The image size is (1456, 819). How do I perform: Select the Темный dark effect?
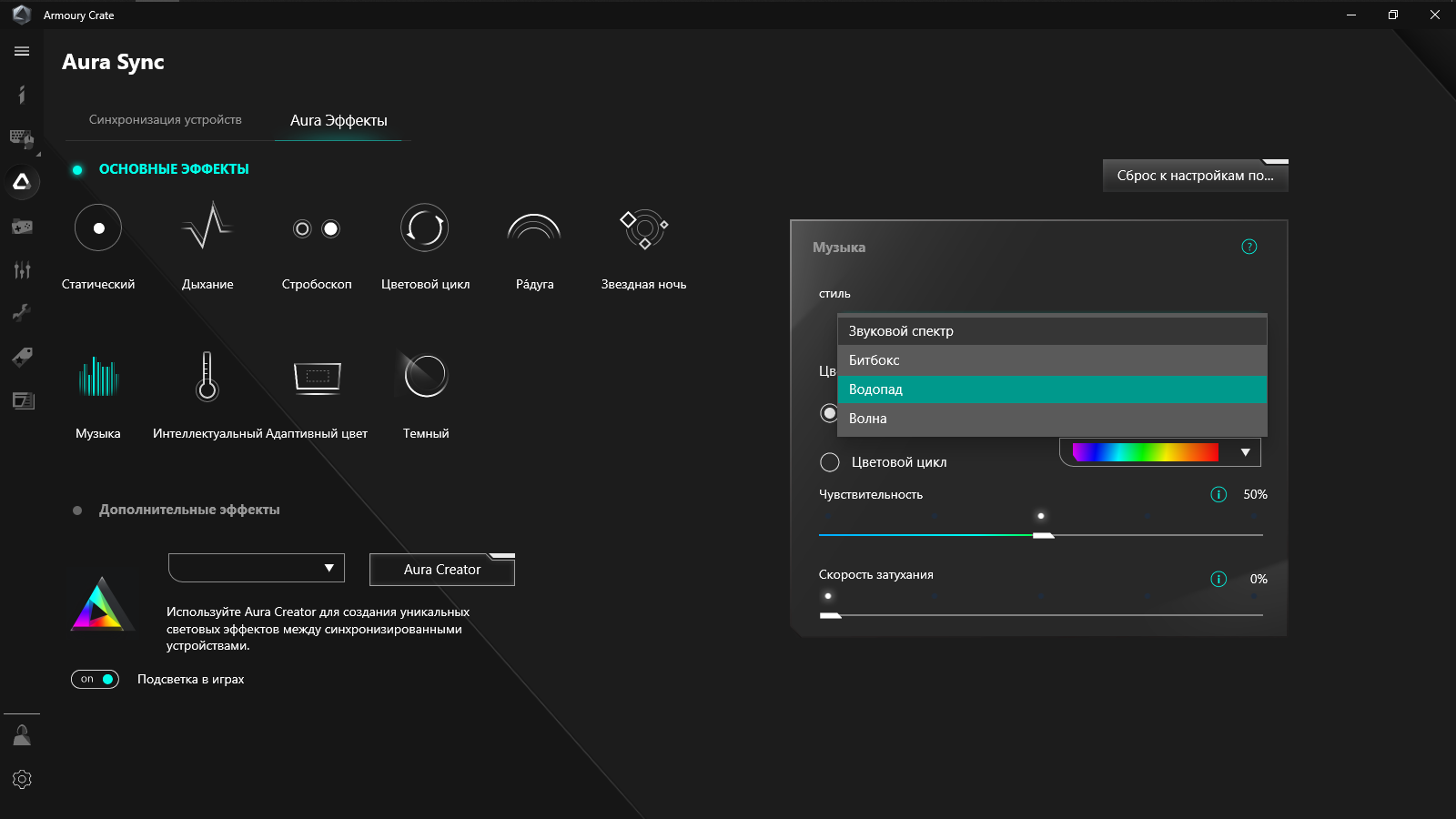click(426, 376)
